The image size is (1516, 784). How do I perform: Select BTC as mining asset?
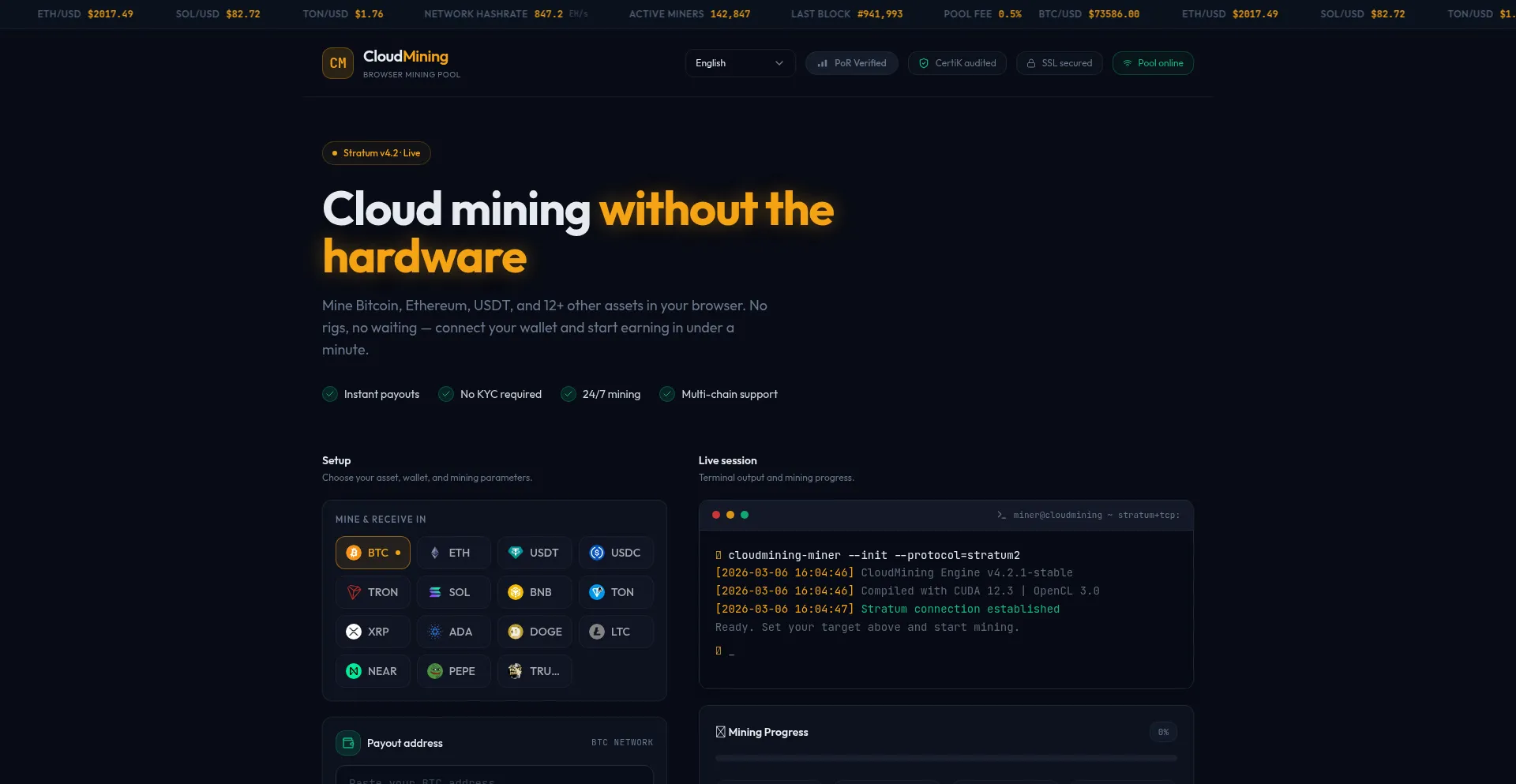pos(373,553)
